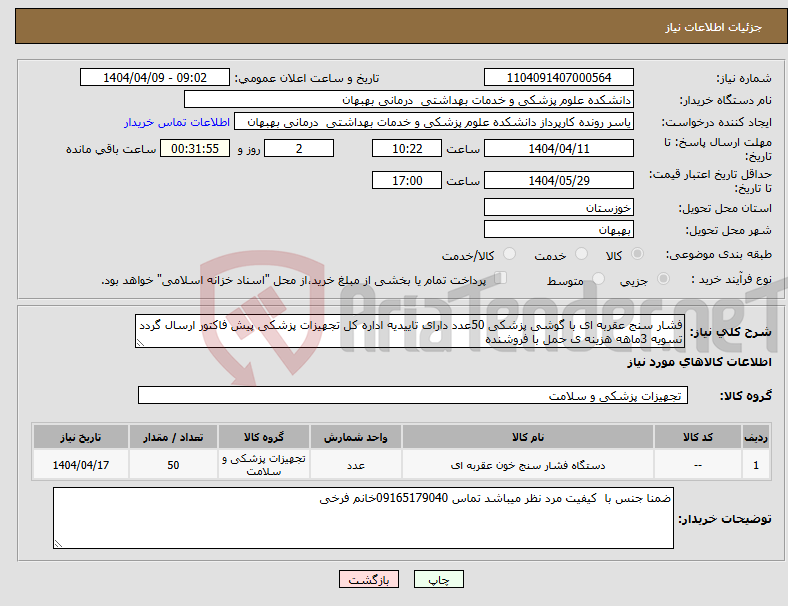Select the جزیی purchase type radio
Image resolution: width=788 pixels, height=606 pixels.
[663, 279]
